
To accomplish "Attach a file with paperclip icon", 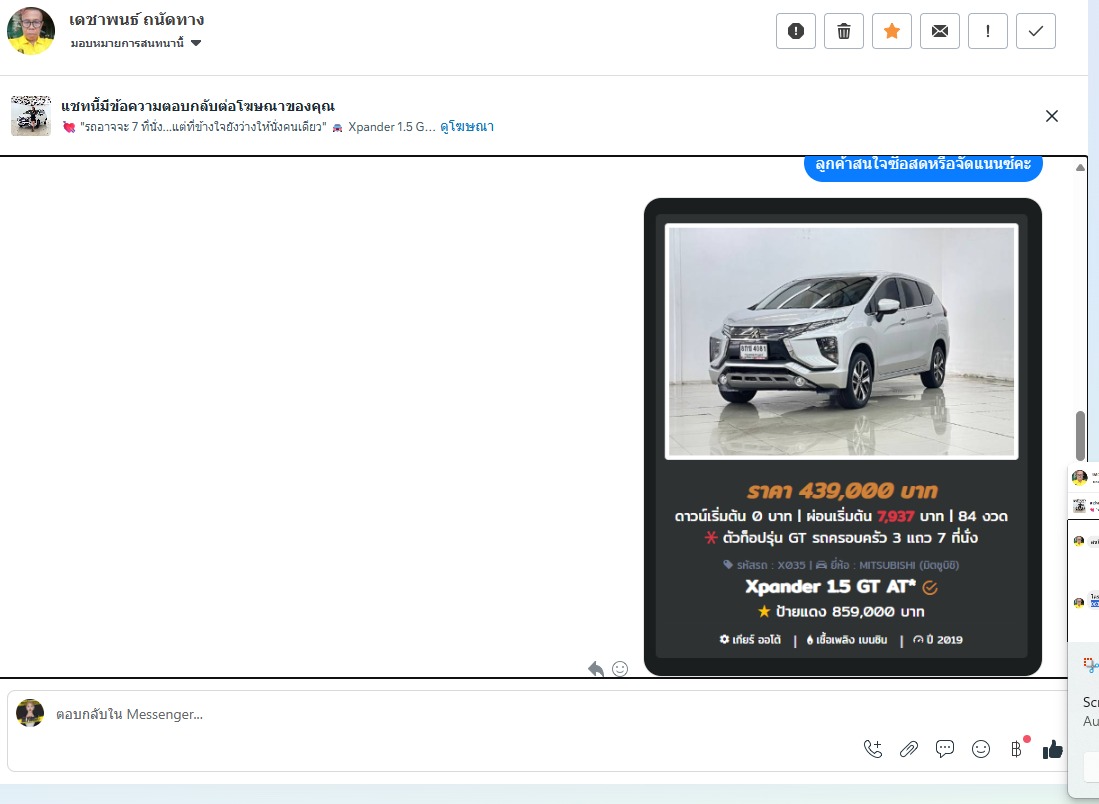I will [909, 749].
